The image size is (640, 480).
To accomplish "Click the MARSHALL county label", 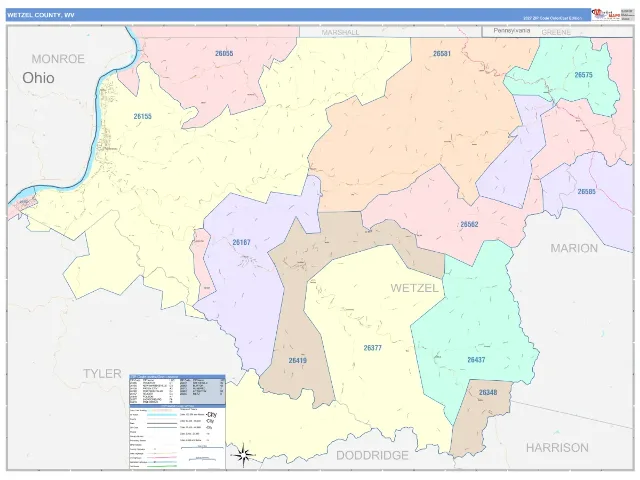I will [340, 32].
